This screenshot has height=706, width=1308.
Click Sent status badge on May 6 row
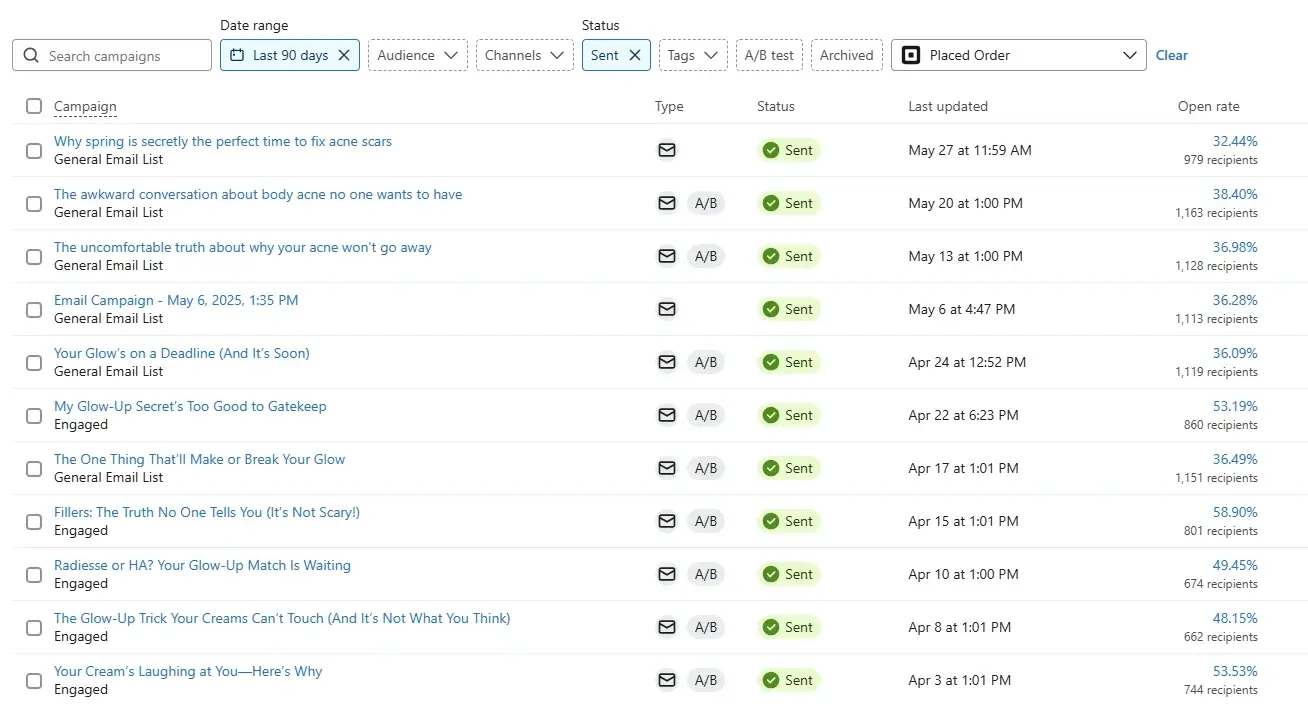788,309
